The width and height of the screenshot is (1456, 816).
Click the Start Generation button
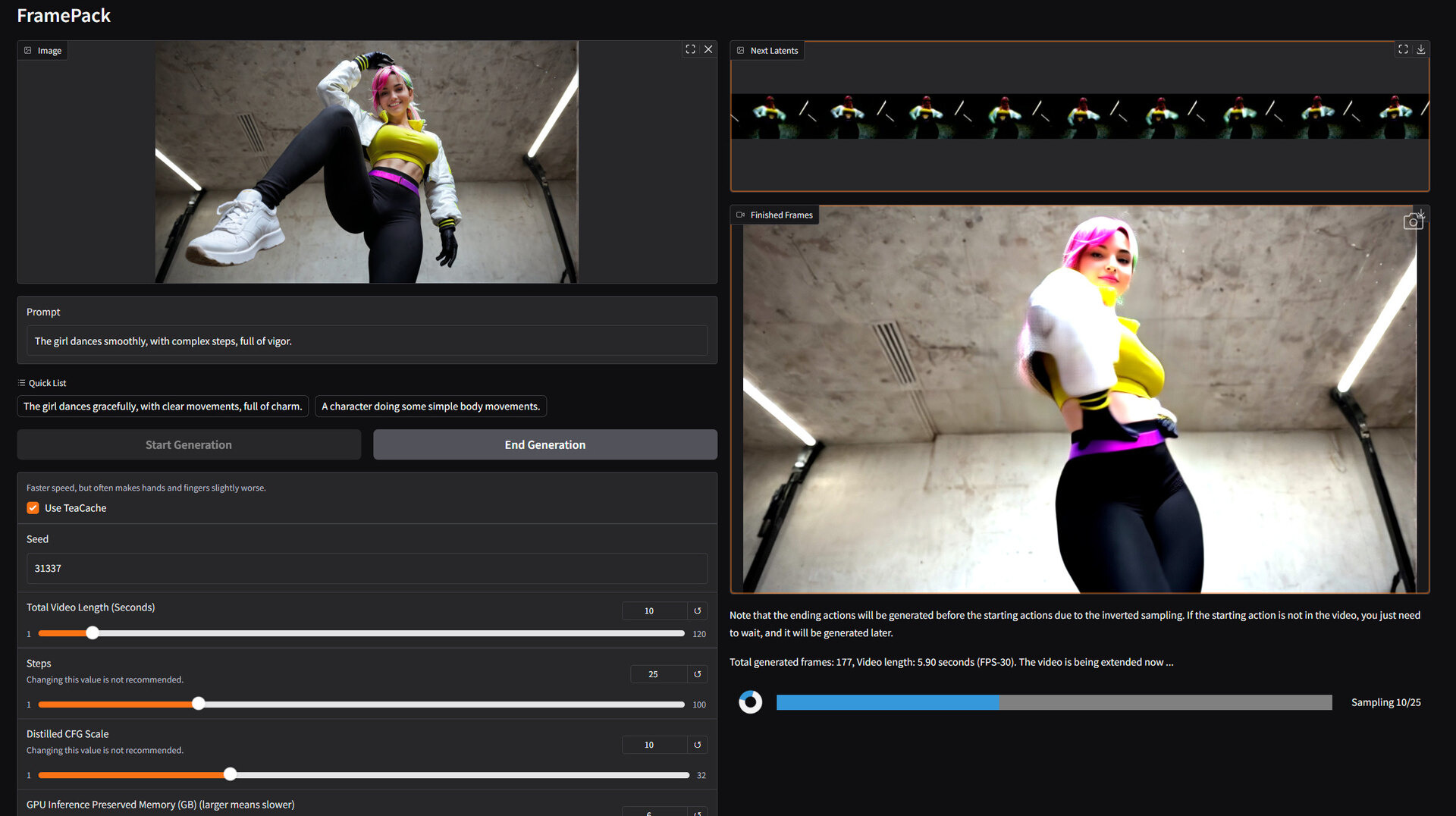click(189, 445)
